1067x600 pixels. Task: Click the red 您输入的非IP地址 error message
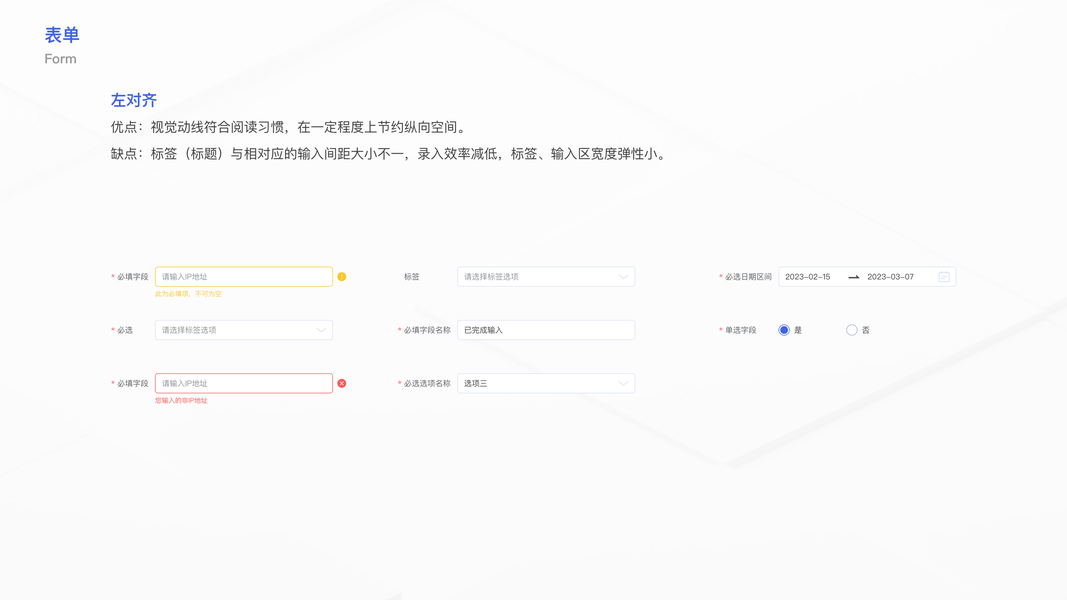click(x=181, y=401)
